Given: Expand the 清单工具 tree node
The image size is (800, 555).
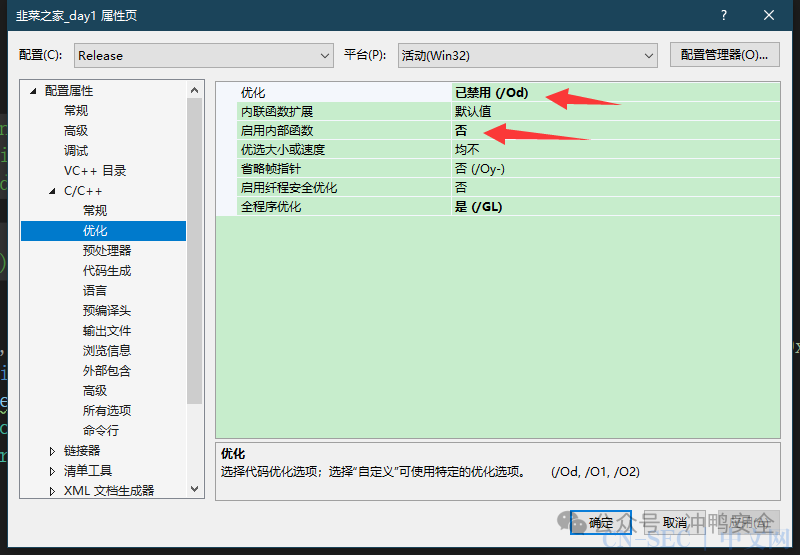Looking at the screenshot, I should click(52, 471).
